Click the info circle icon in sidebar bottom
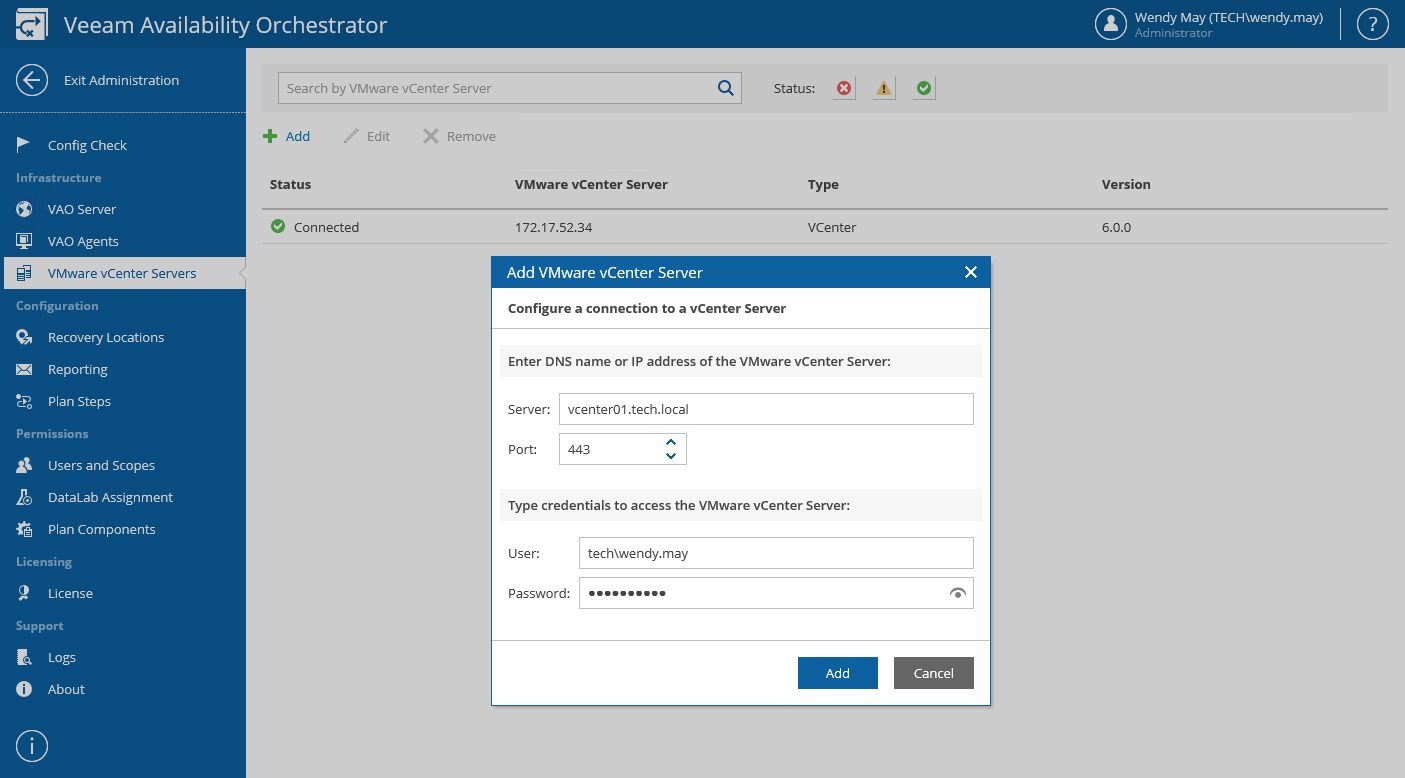This screenshot has height=778, width=1405. [x=32, y=746]
